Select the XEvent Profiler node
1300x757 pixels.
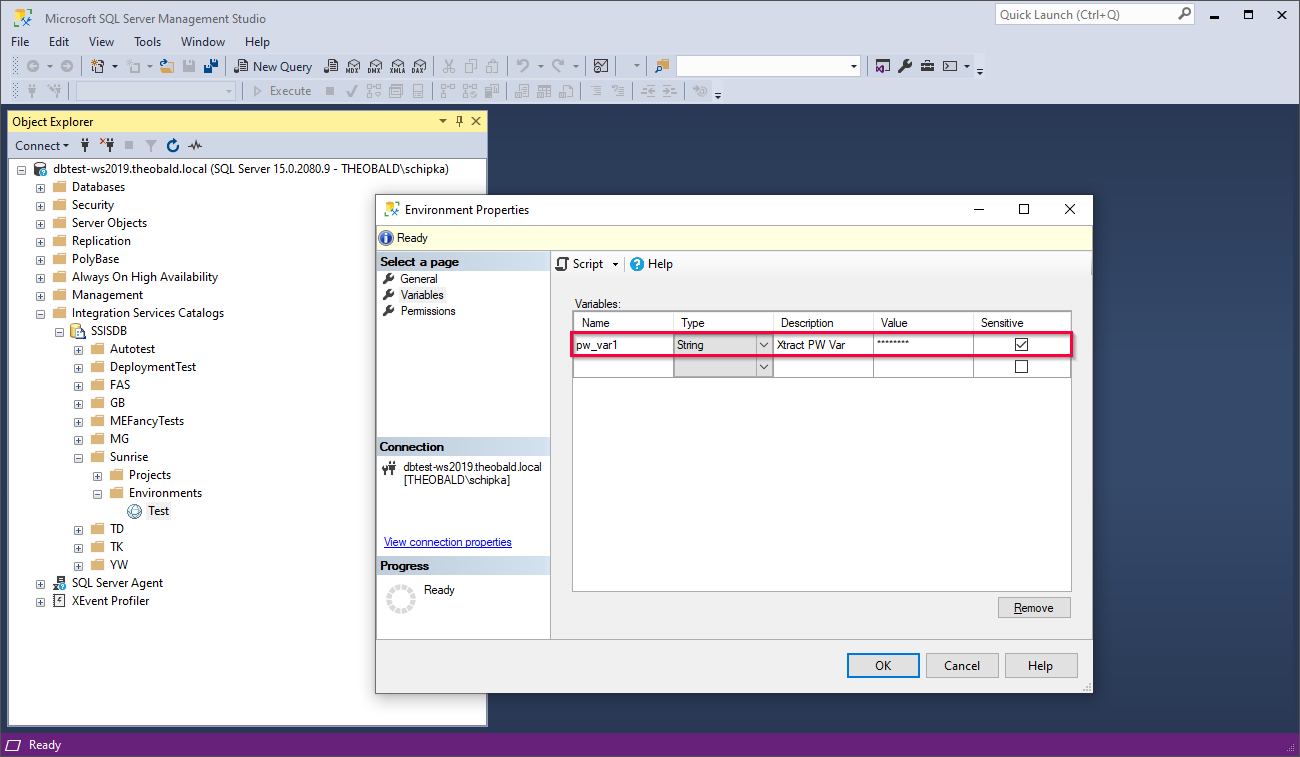click(110, 601)
